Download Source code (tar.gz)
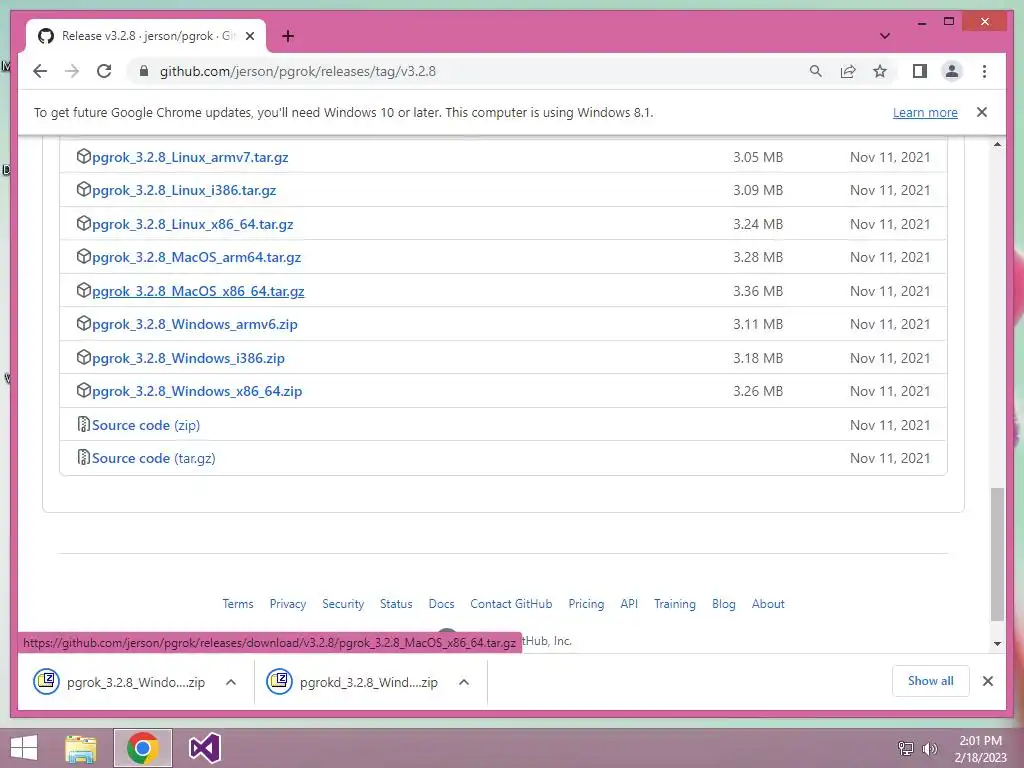Image resolution: width=1024 pixels, height=768 pixels. coord(153,458)
